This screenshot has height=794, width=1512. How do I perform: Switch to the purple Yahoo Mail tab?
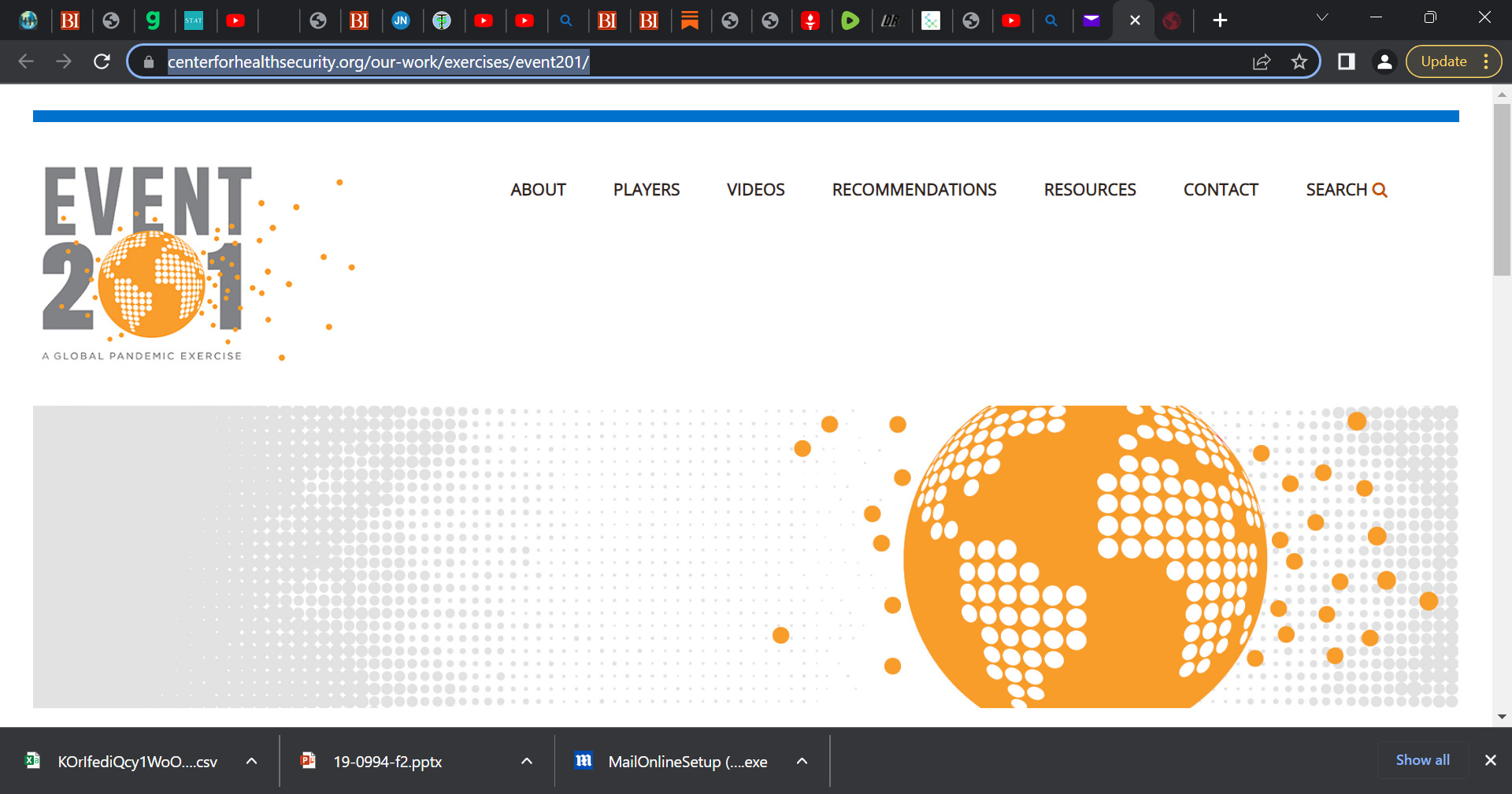point(1091,20)
